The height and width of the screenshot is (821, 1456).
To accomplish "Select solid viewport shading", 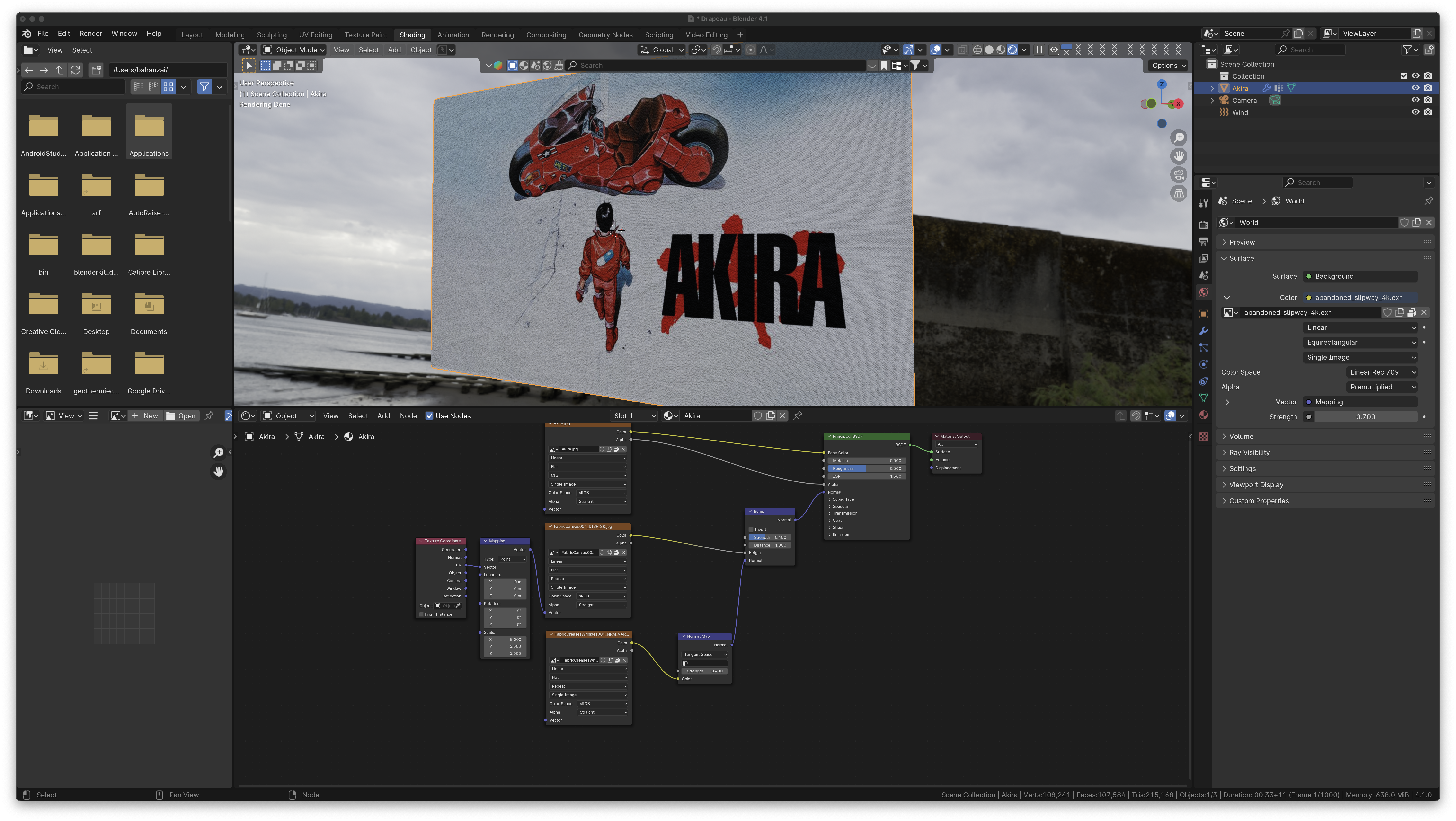I will [989, 50].
